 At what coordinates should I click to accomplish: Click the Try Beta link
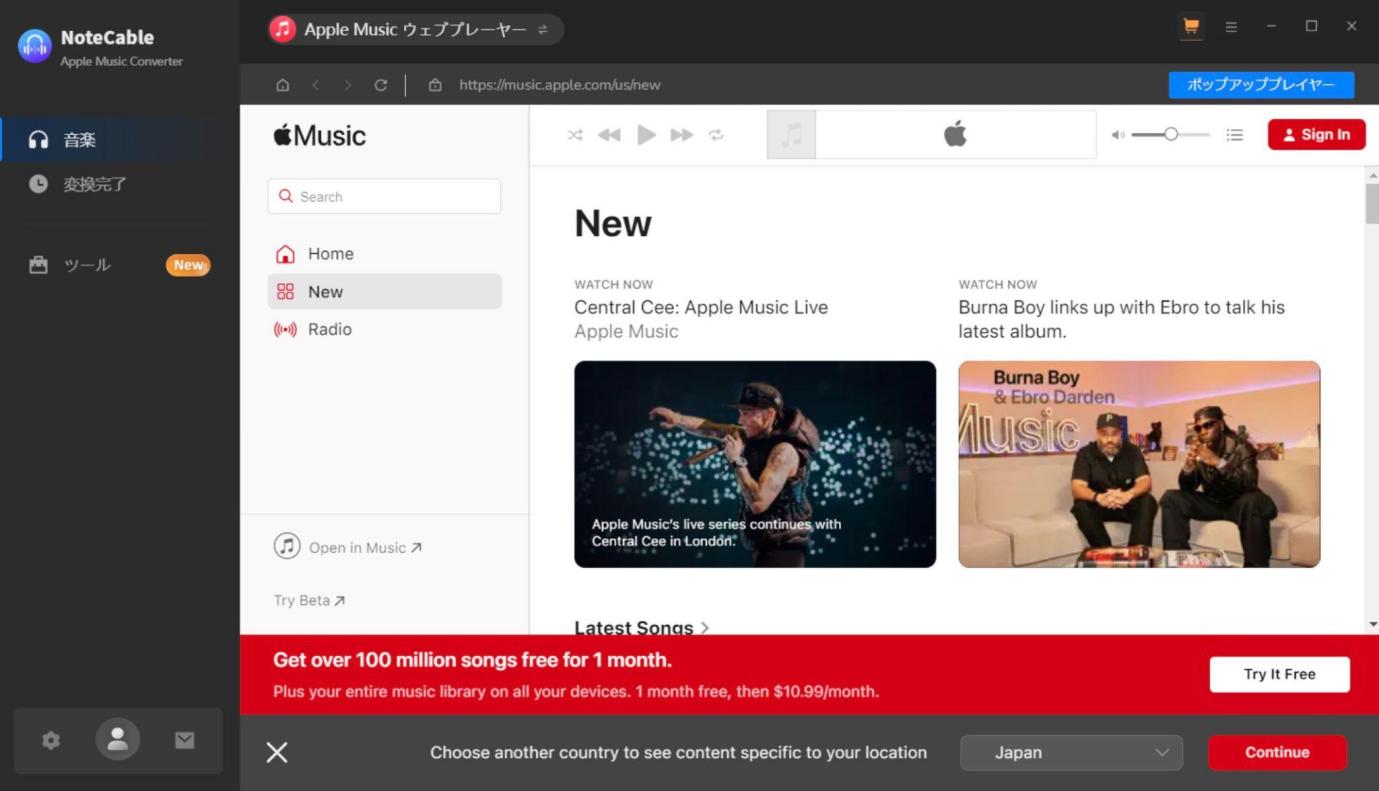click(x=309, y=600)
